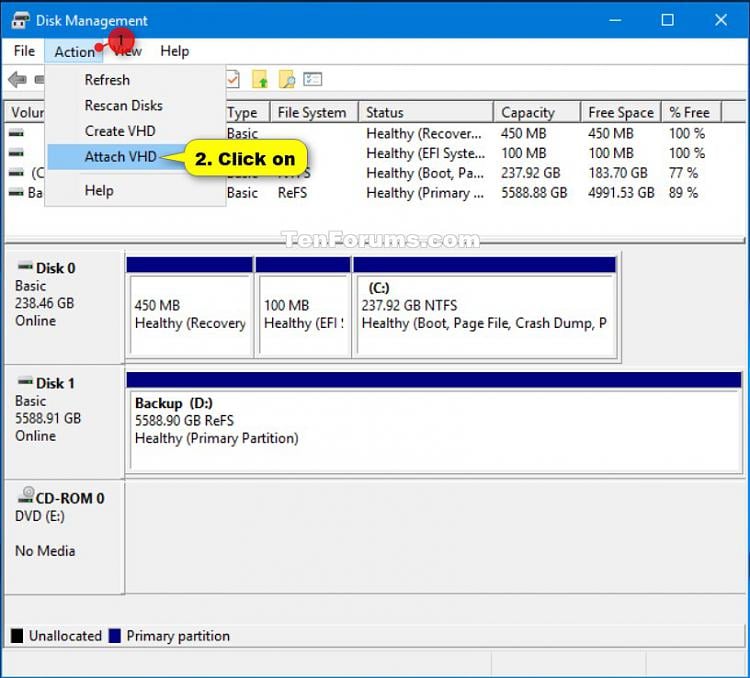Click the Back arrow toolbar icon

[x=17, y=79]
